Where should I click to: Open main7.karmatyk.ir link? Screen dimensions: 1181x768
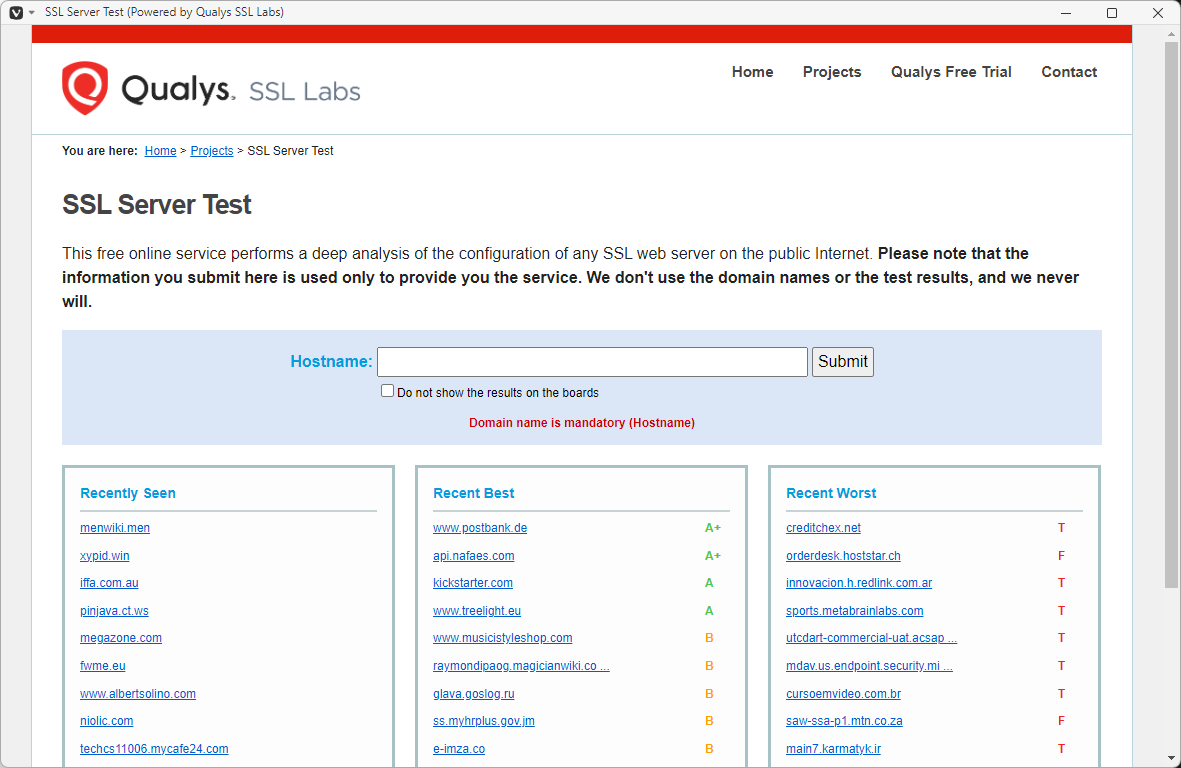tap(833, 748)
